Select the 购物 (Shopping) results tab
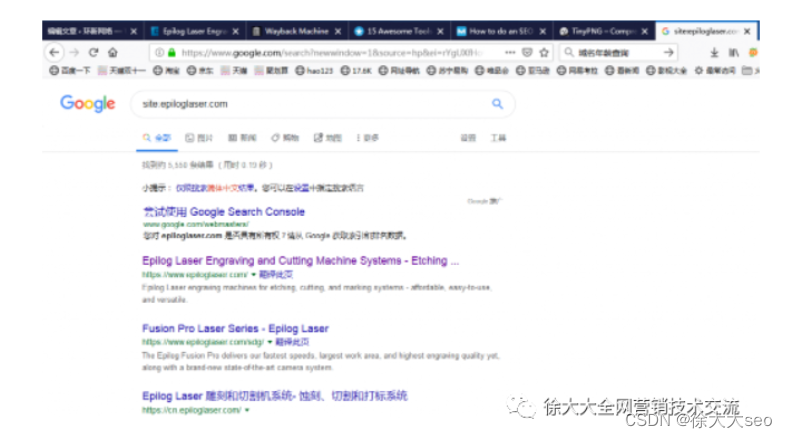This screenshot has width=787, height=438. pyautogui.click(x=285, y=138)
